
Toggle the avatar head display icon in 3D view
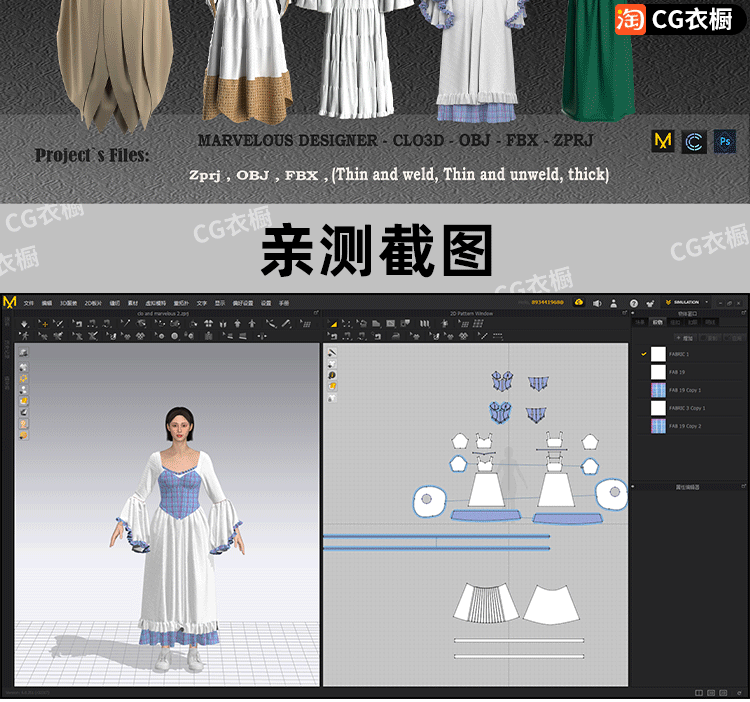point(23,424)
